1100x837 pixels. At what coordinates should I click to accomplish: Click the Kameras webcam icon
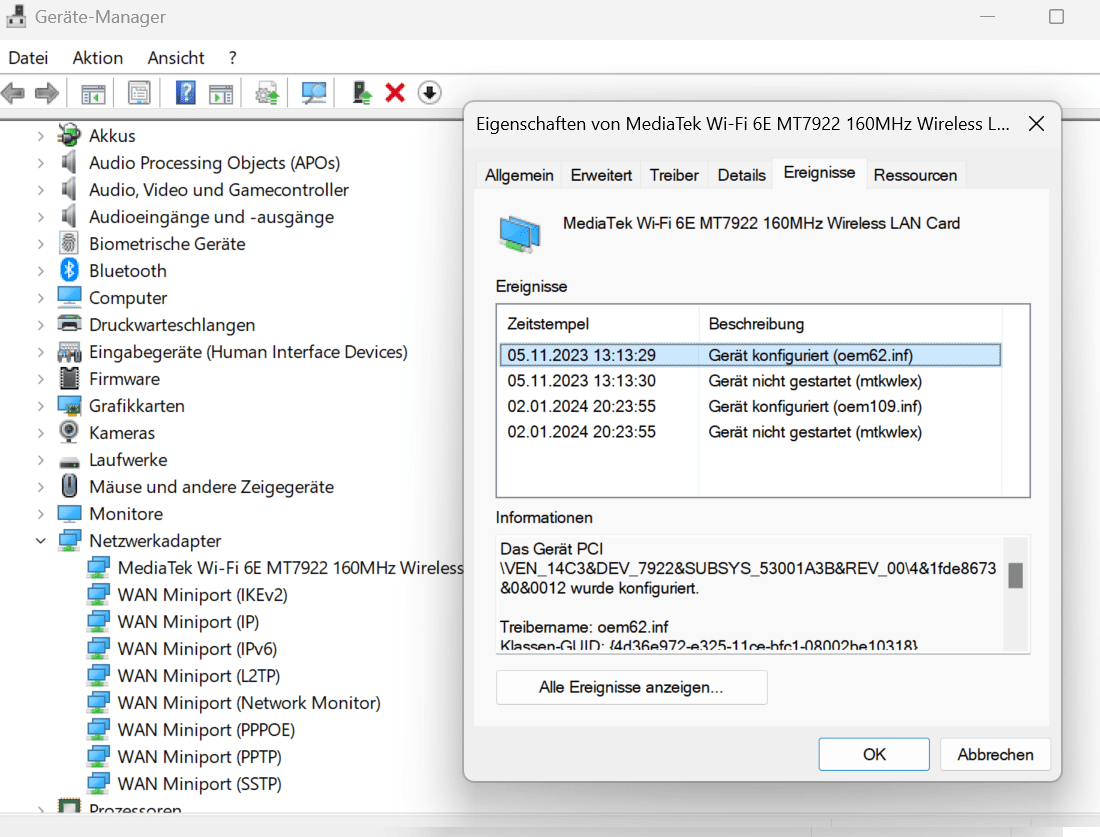pos(69,432)
